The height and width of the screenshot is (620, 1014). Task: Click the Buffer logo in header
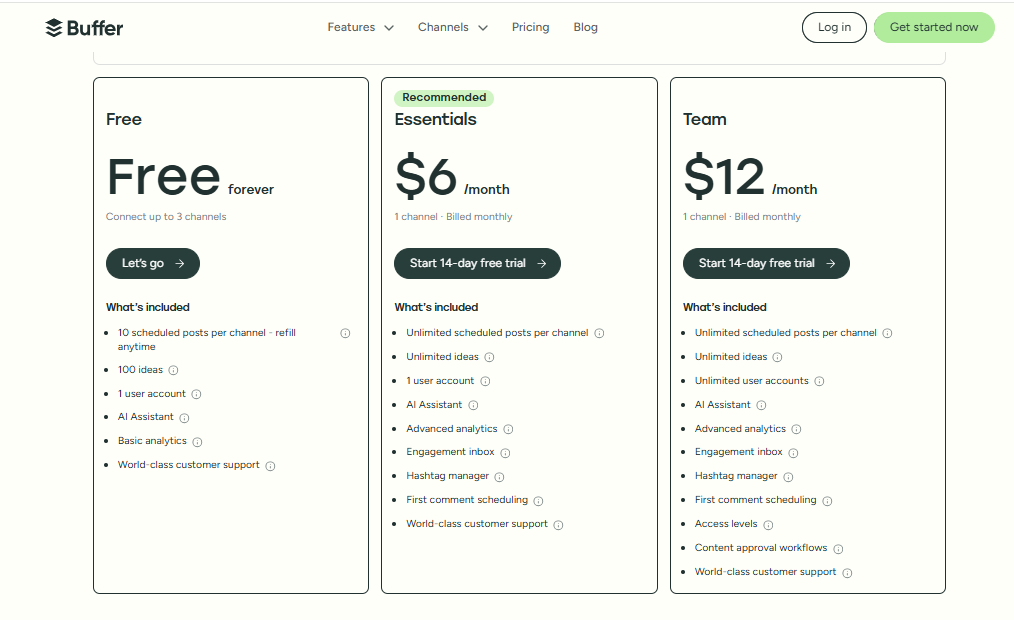click(84, 28)
